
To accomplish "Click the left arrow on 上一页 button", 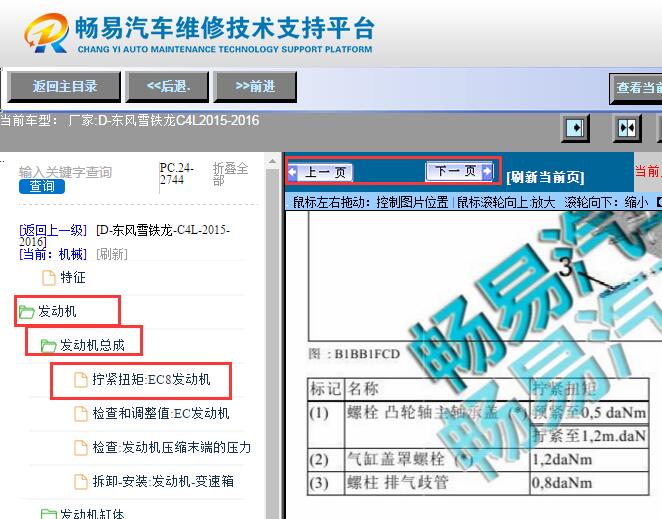I will (x=293, y=172).
